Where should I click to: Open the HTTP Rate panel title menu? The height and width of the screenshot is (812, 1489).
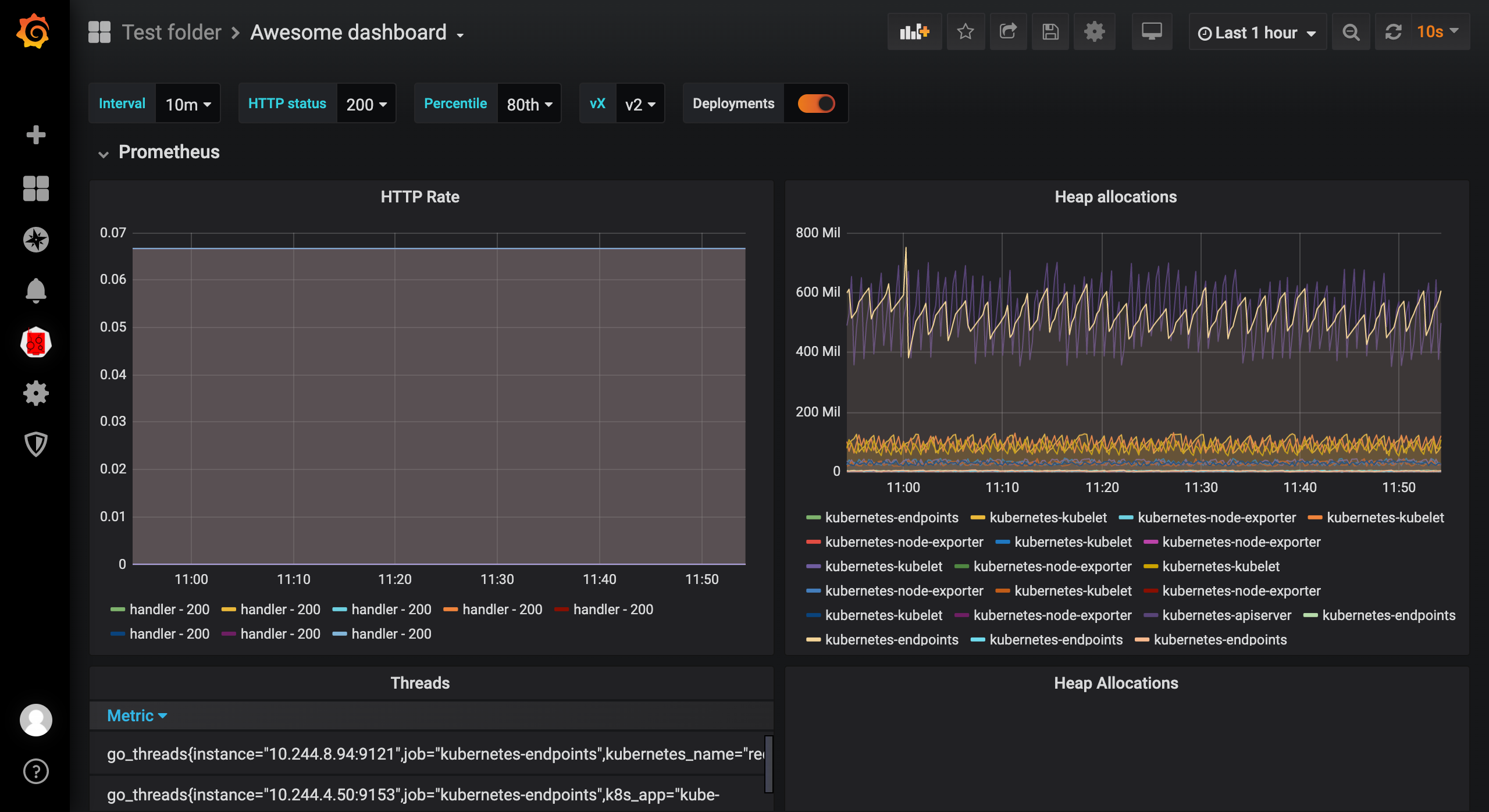[x=420, y=197]
